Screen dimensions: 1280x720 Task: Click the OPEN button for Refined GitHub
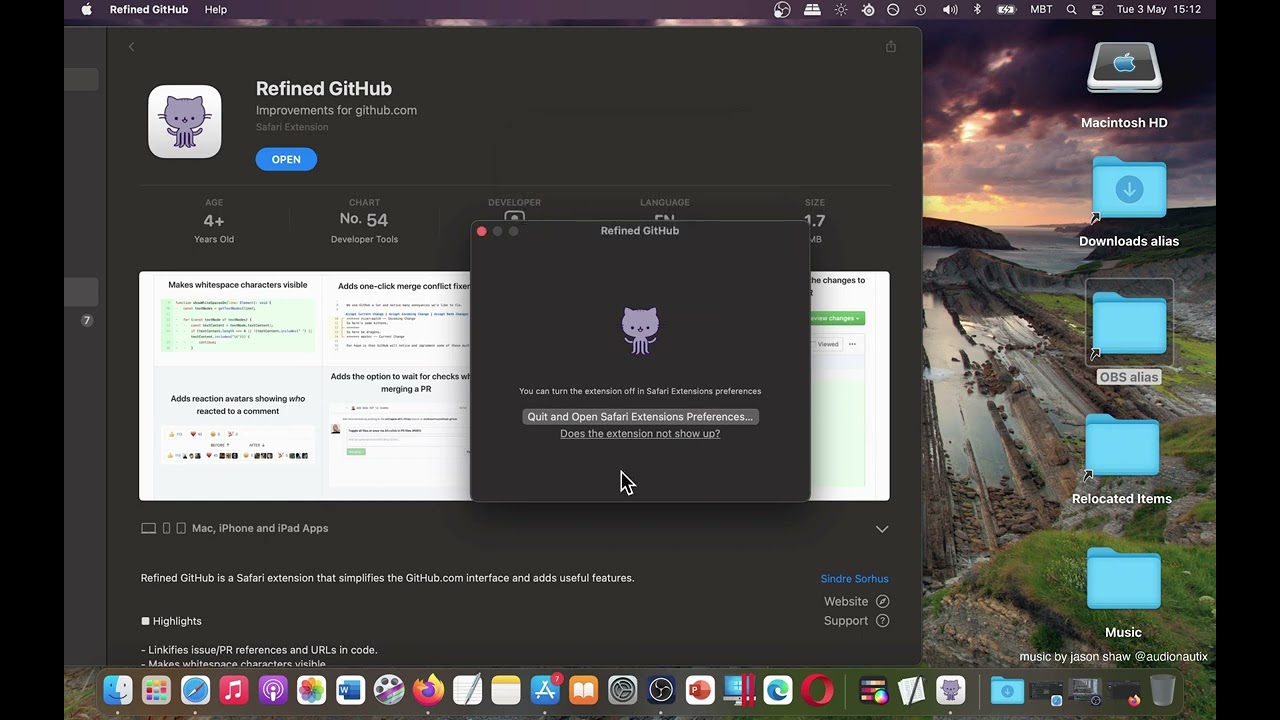(286, 159)
